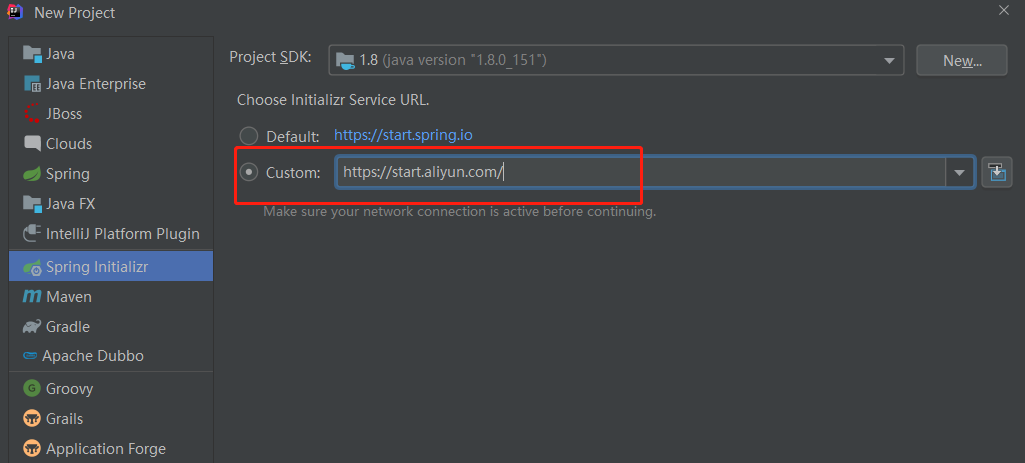This screenshot has height=463, width=1025.
Task: Click the green Groovy G icon
Action: (32, 388)
